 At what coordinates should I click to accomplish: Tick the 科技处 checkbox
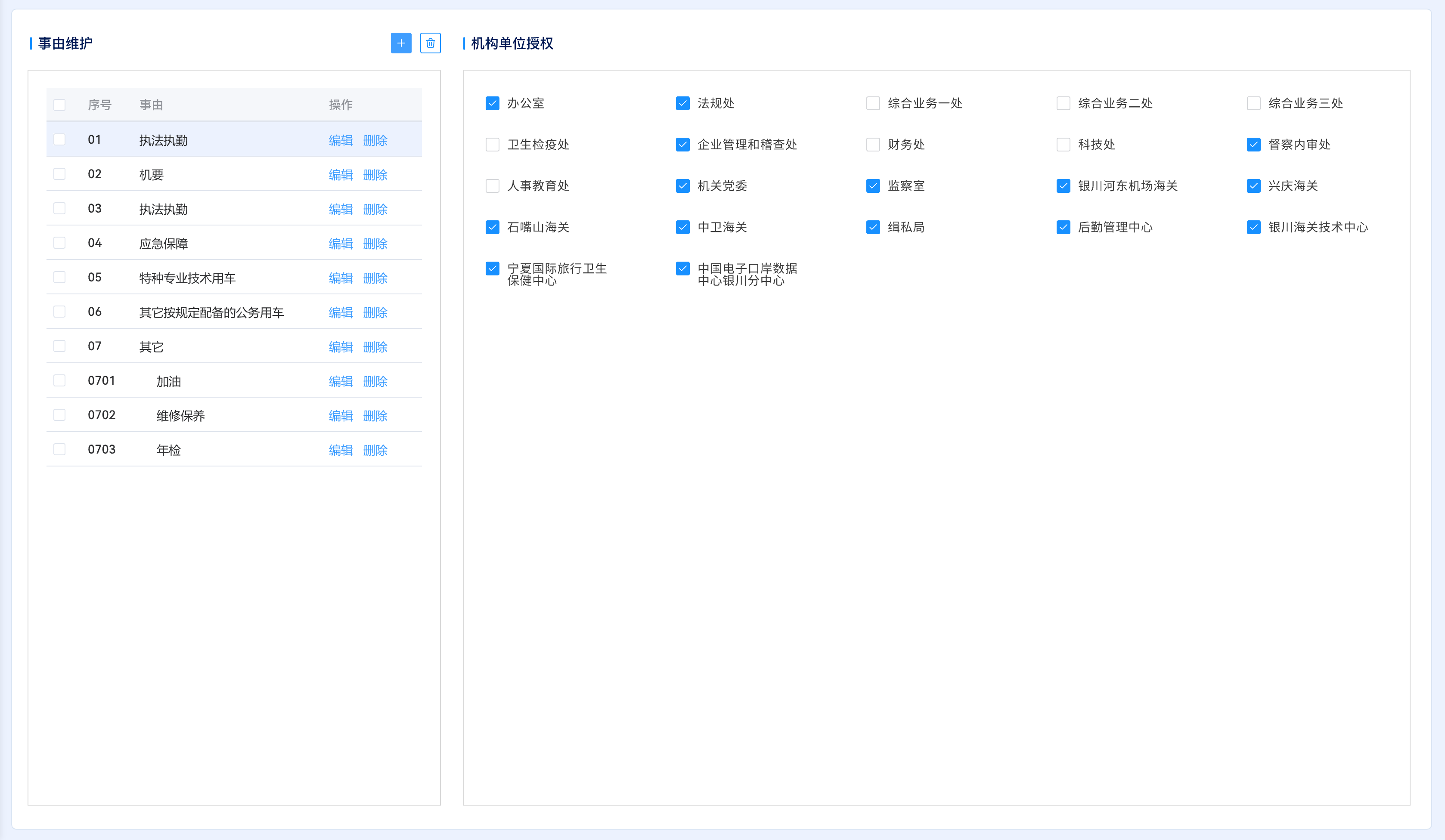tap(1063, 145)
